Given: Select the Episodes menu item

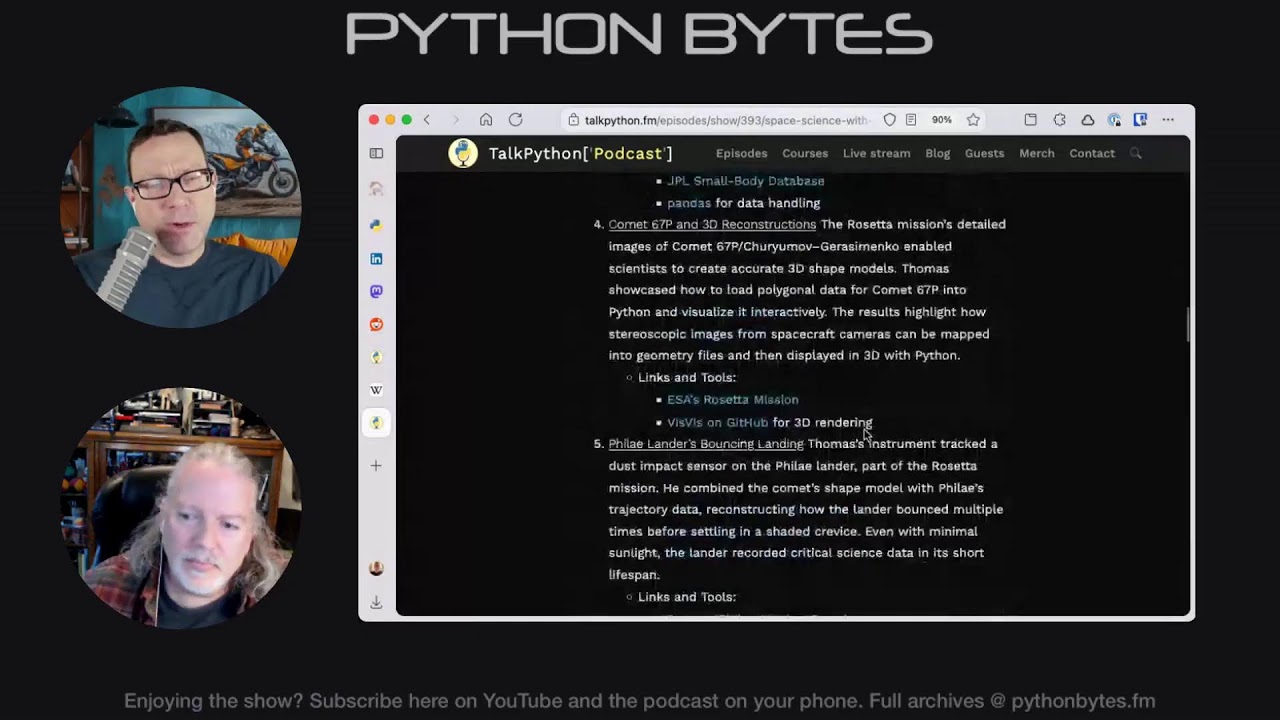Looking at the screenshot, I should coord(741,153).
